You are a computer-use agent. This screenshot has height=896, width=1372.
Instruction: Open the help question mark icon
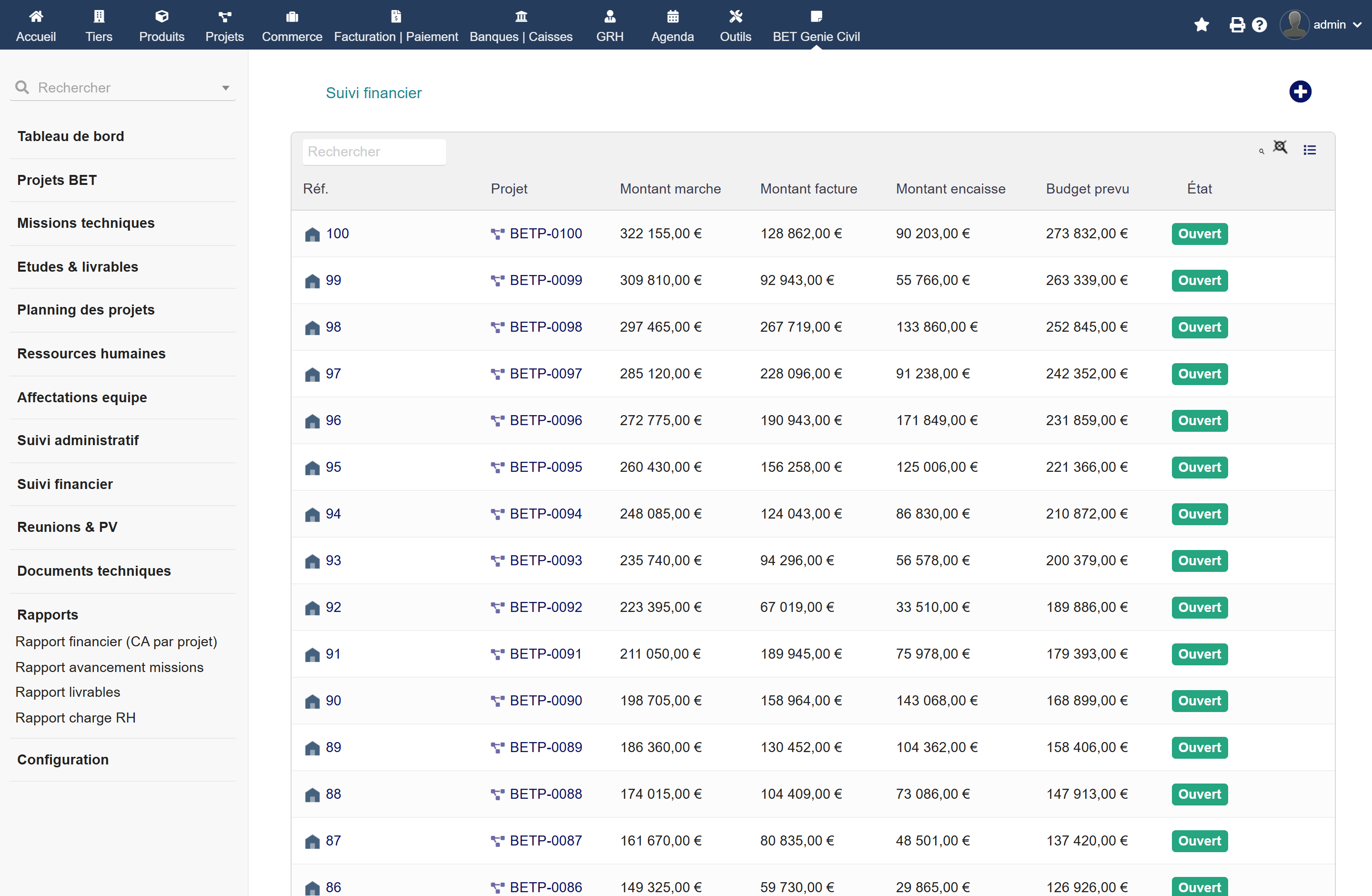click(x=1259, y=25)
